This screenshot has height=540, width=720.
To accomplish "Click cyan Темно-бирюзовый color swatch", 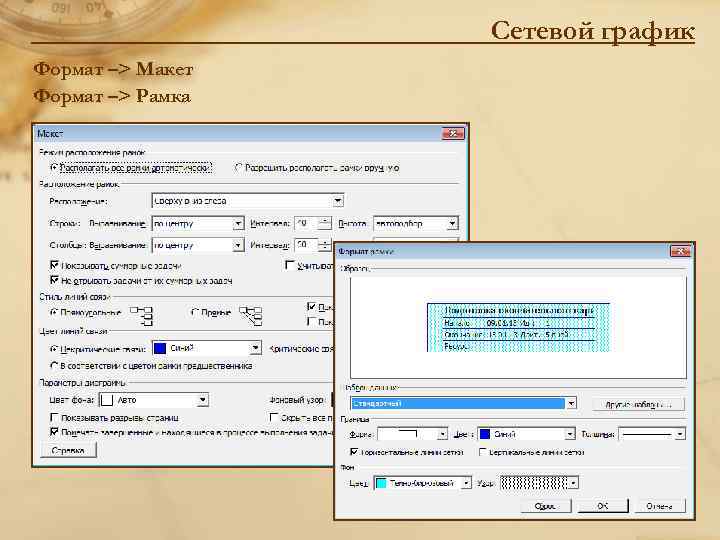I will 381,483.
